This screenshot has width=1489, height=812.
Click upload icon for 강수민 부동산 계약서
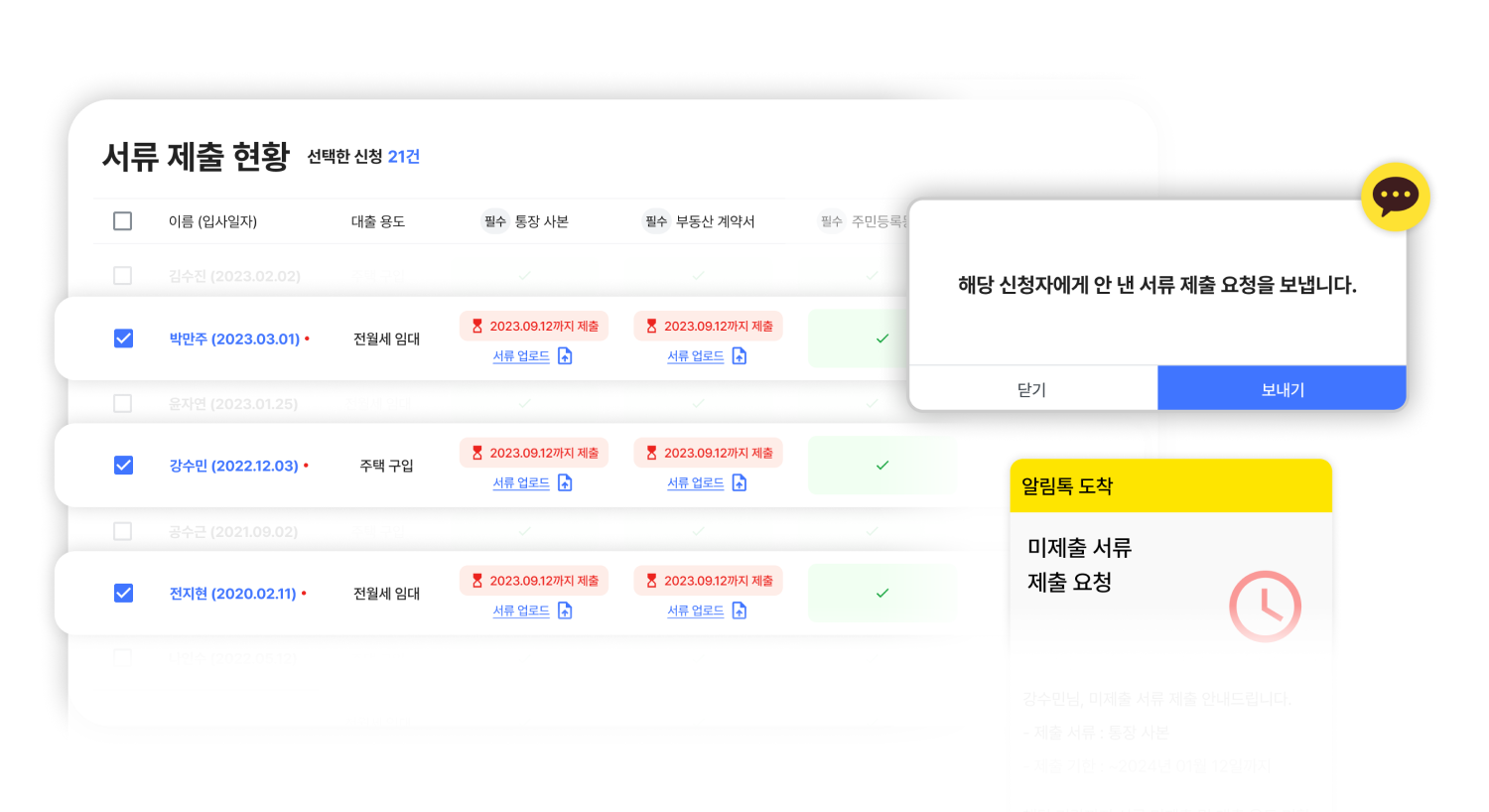(740, 482)
